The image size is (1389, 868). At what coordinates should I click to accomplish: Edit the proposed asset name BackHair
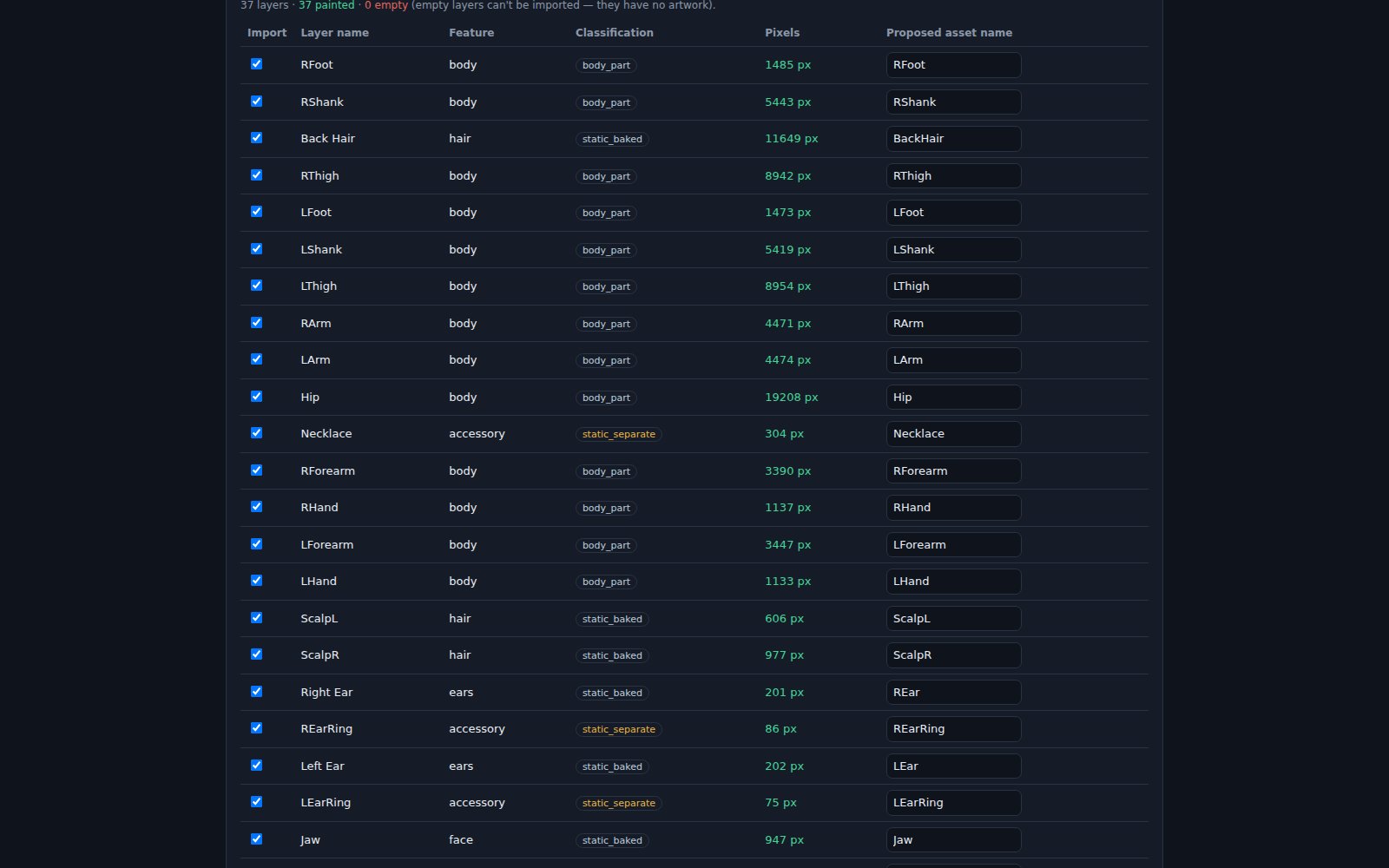pos(953,139)
